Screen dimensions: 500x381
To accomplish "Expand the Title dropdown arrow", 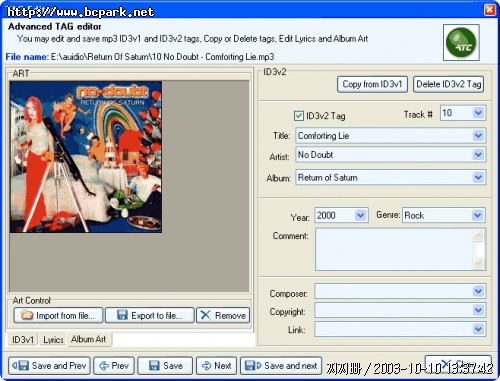I will click(478, 136).
